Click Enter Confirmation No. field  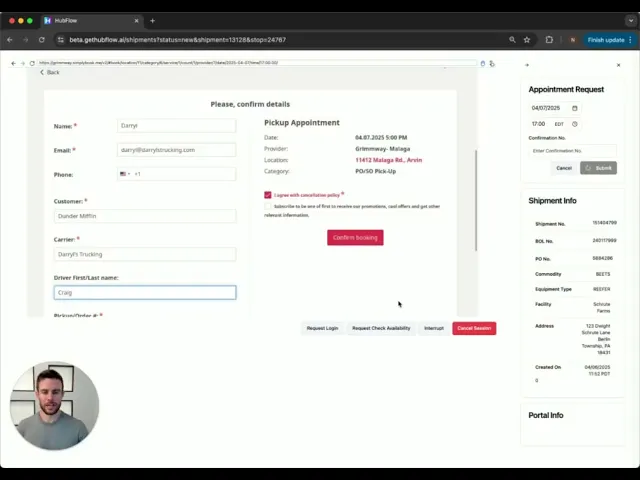[573, 151]
